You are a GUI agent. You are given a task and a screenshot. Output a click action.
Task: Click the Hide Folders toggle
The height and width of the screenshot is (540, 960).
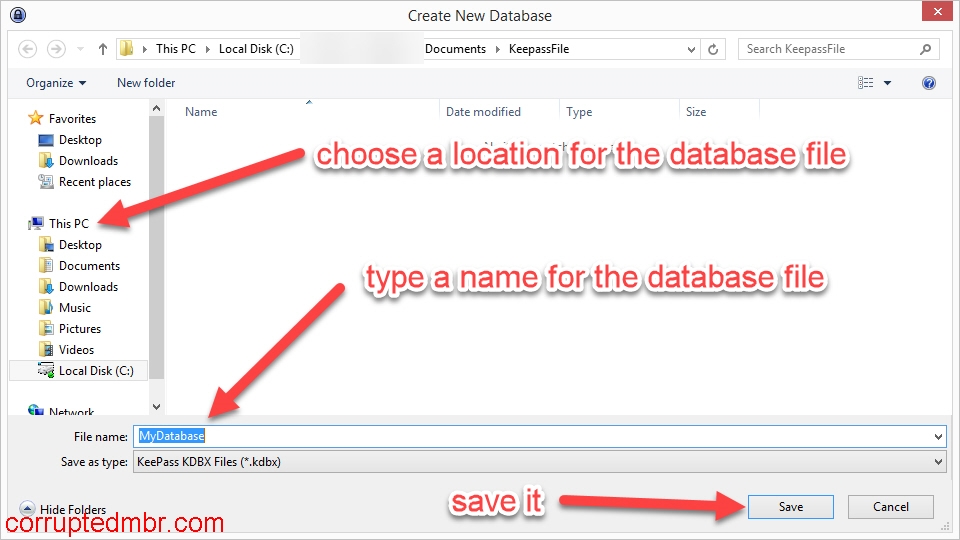tap(62, 509)
